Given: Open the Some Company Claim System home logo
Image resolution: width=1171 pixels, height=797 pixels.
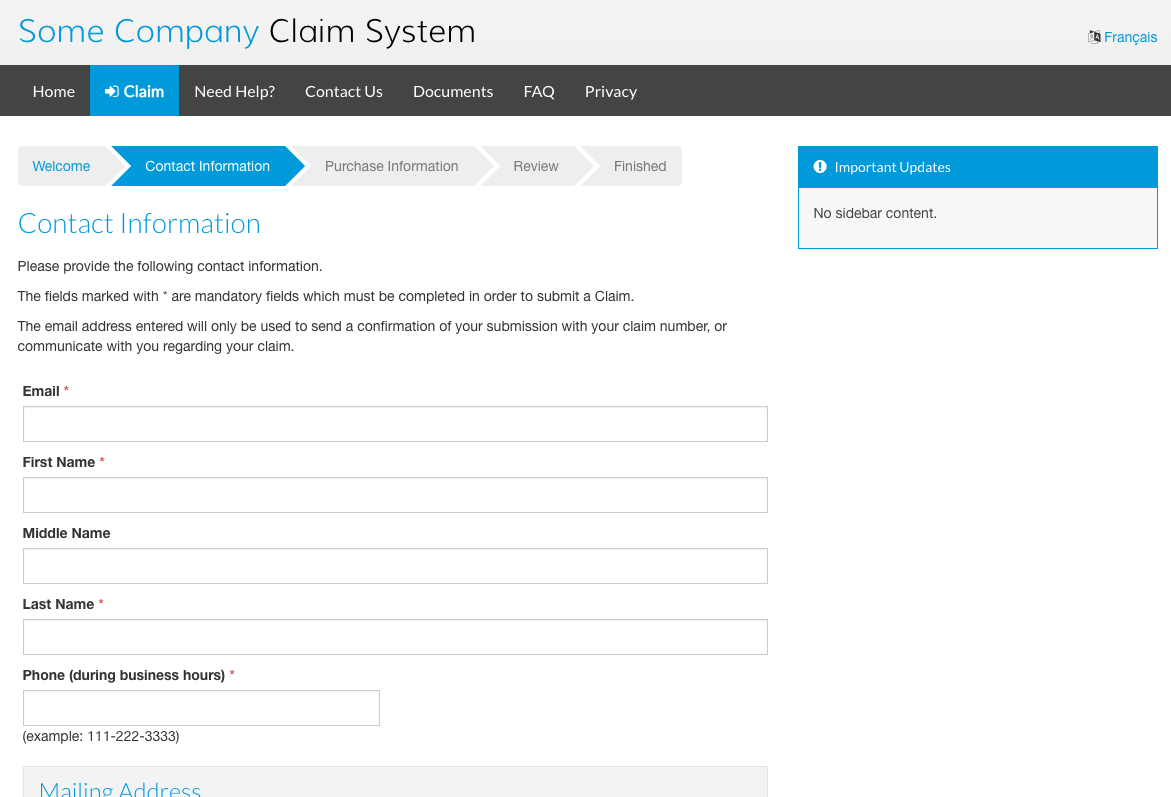Looking at the screenshot, I should click(x=246, y=31).
